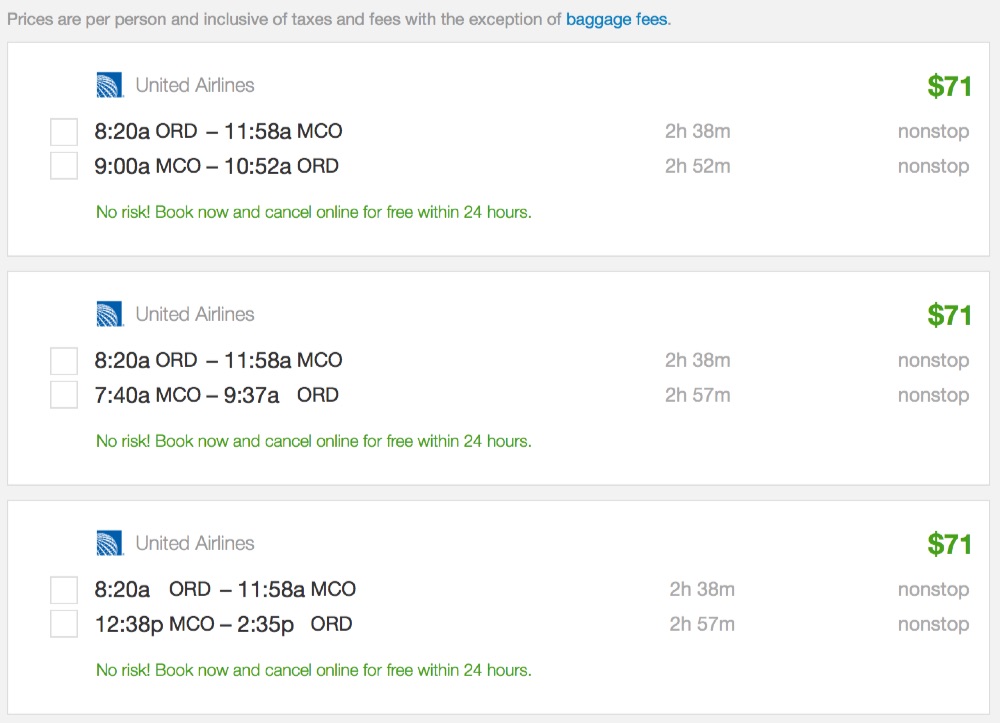The height and width of the screenshot is (723, 1000).
Task: Click the 2h 52m duration in first result
Action: (697, 166)
